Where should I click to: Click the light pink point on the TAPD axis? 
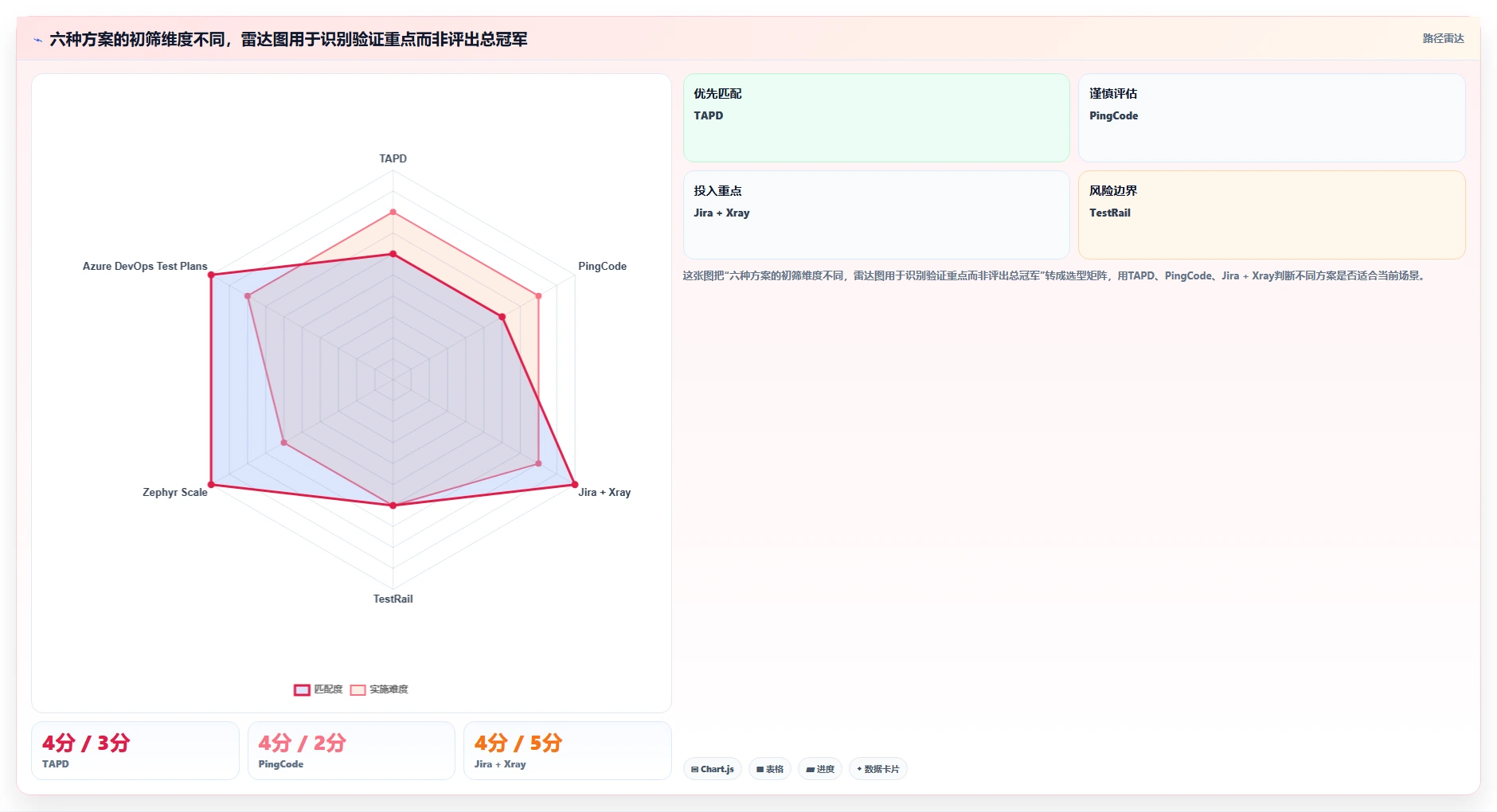pyautogui.click(x=393, y=213)
